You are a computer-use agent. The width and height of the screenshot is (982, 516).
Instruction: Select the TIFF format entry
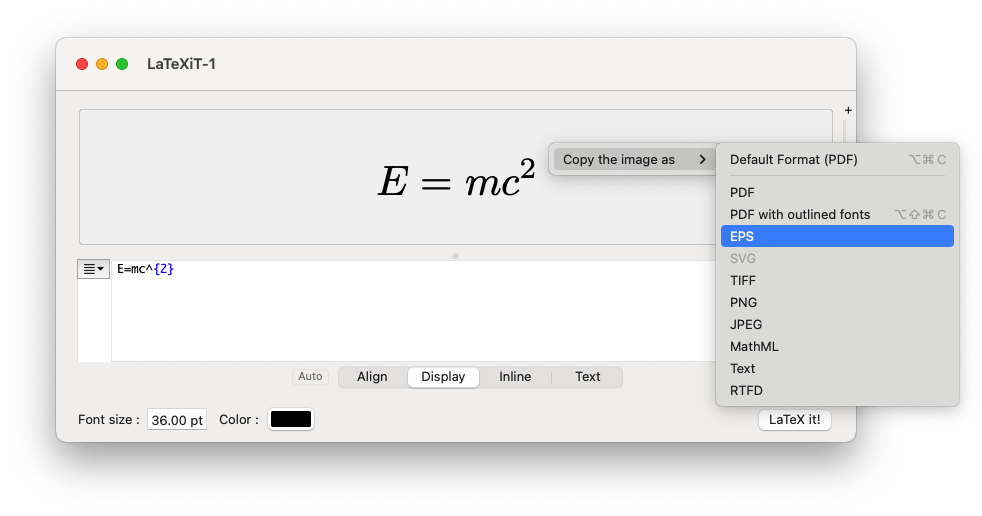click(743, 280)
